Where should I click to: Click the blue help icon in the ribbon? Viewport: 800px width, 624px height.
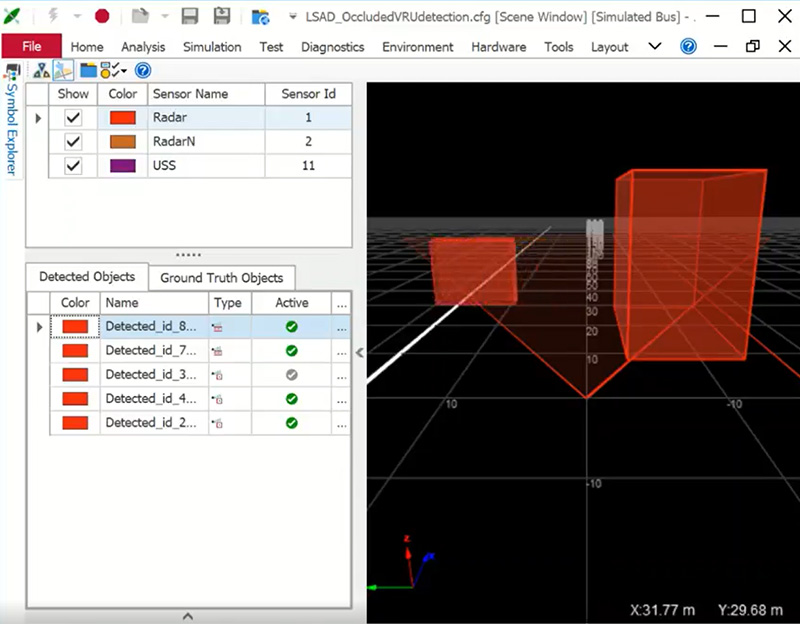point(688,47)
